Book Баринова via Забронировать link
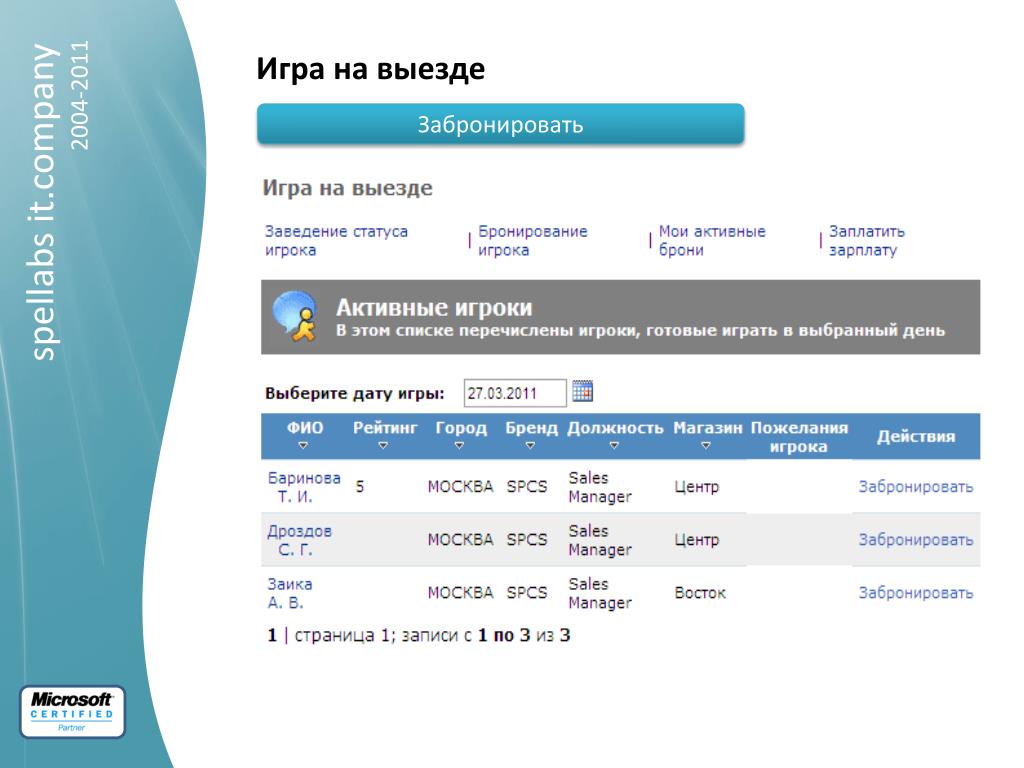Image resolution: width=1024 pixels, height=768 pixels. point(916,487)
